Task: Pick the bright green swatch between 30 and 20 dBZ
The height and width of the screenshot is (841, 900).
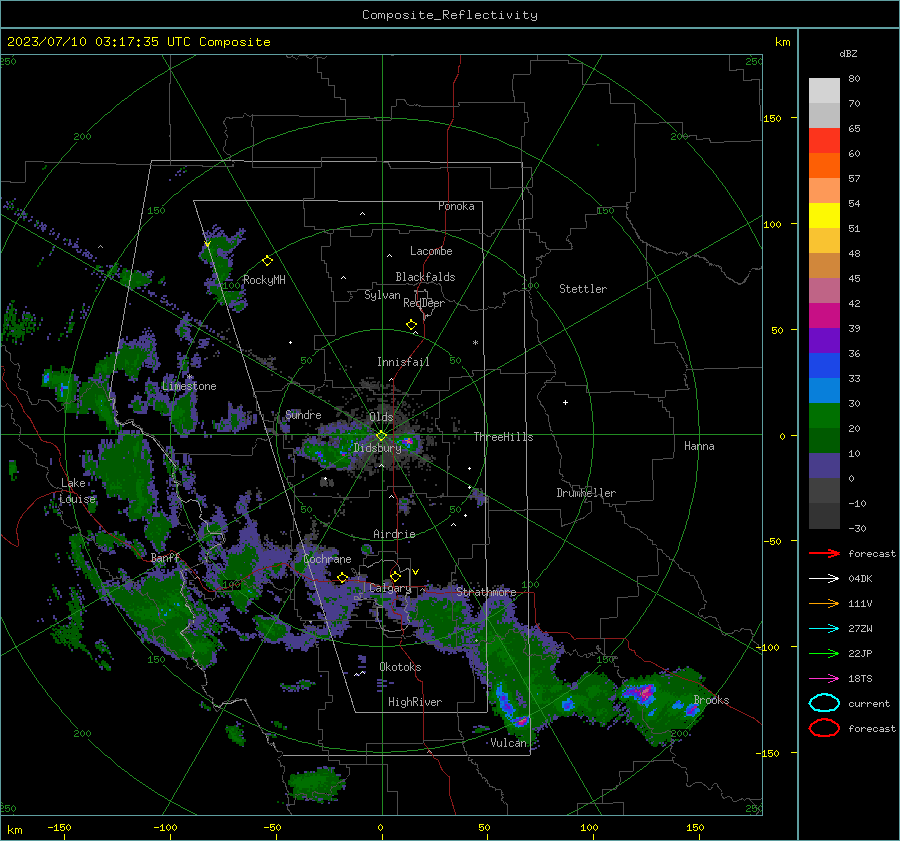Action: click(824, 416)
